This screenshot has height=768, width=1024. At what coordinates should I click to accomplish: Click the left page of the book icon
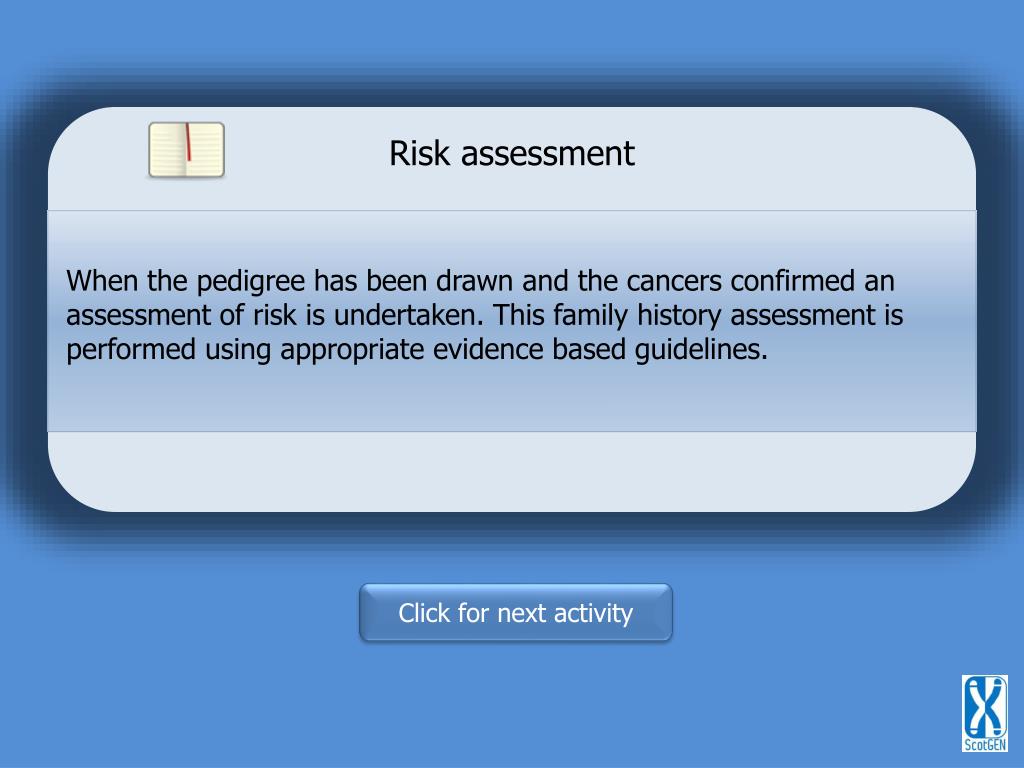pos(168,150)
